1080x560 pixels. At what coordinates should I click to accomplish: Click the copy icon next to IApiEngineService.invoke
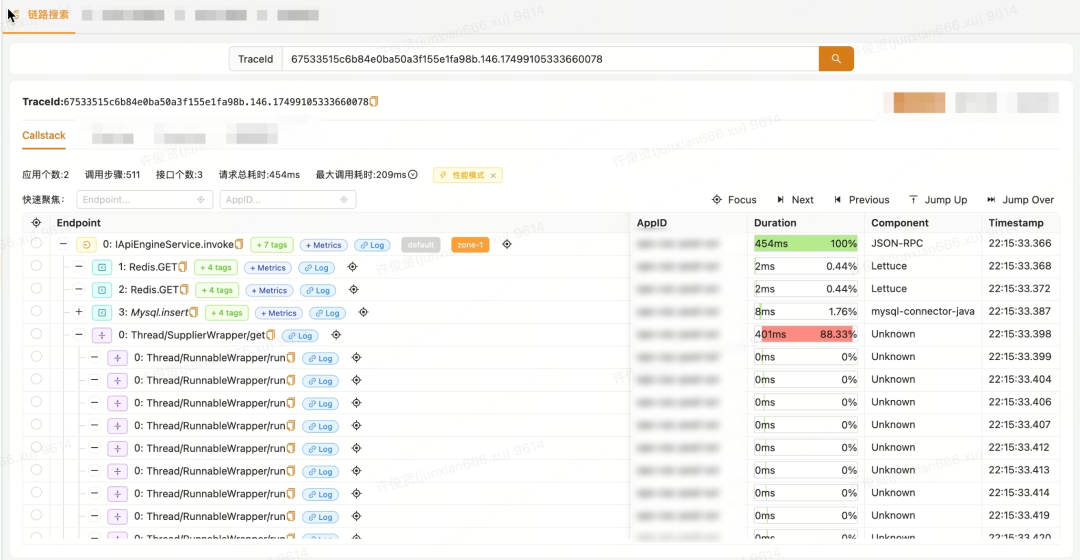click(x=239, y=244)
